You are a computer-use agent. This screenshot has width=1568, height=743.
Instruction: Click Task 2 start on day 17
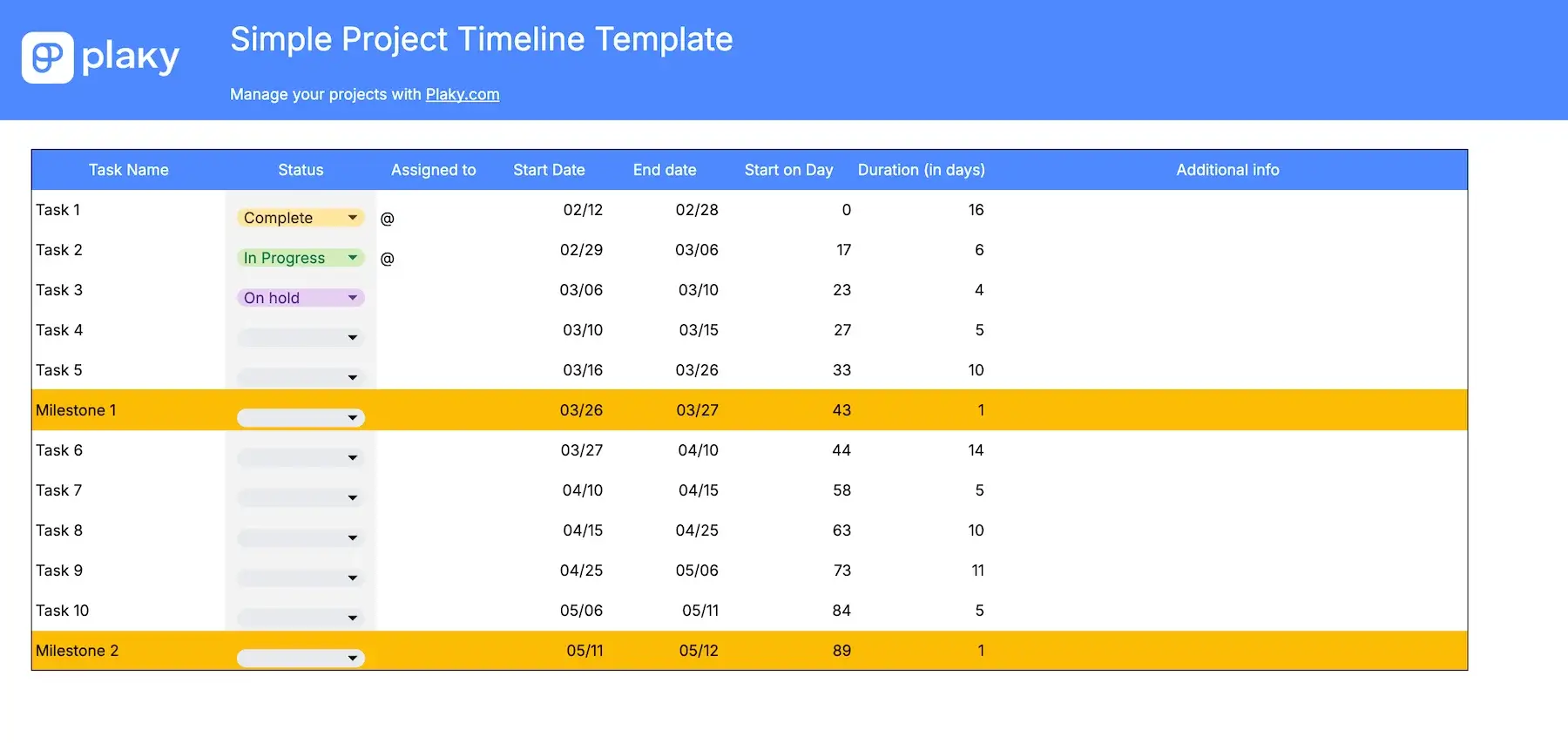843,250
